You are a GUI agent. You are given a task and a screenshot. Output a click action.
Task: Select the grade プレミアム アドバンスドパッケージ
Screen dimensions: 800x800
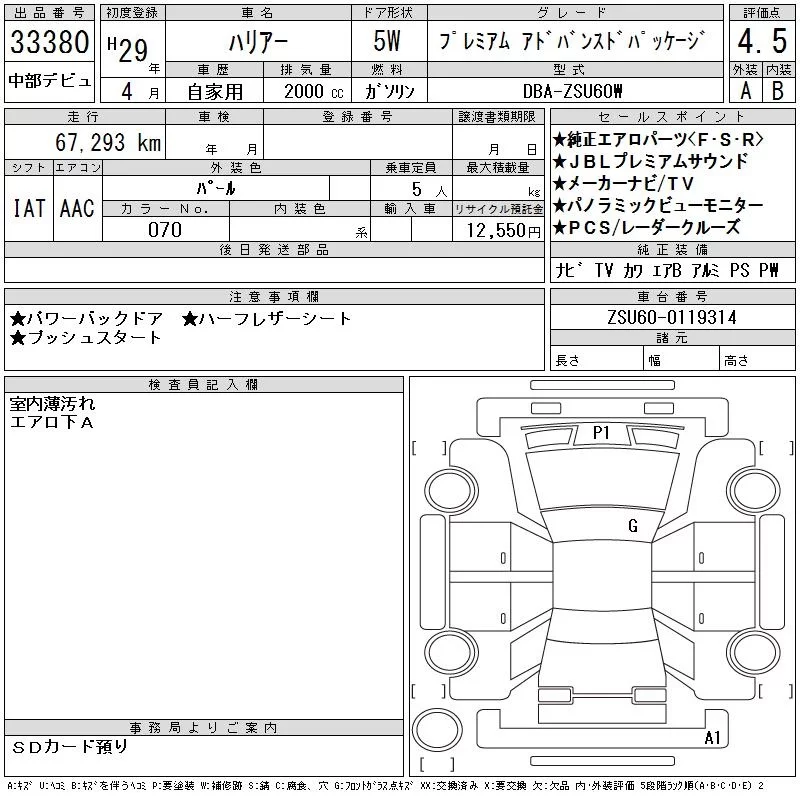tap(572, 41)
